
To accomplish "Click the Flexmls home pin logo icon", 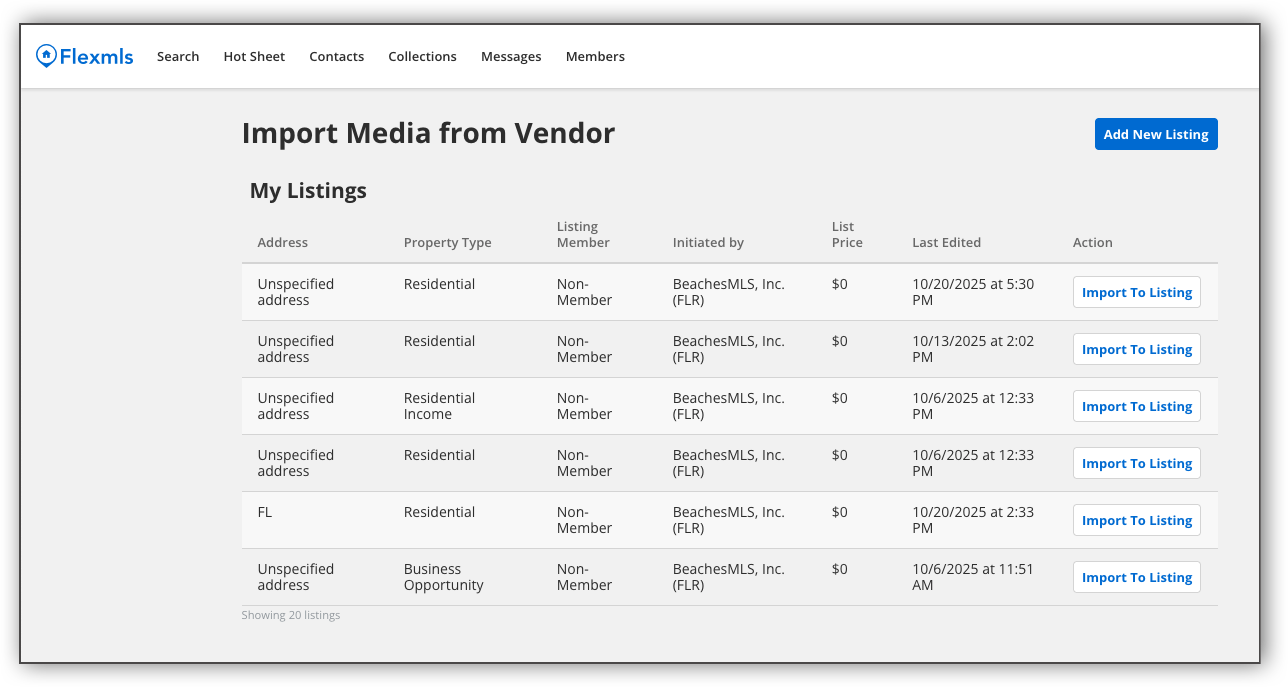I will click(45, 55).
